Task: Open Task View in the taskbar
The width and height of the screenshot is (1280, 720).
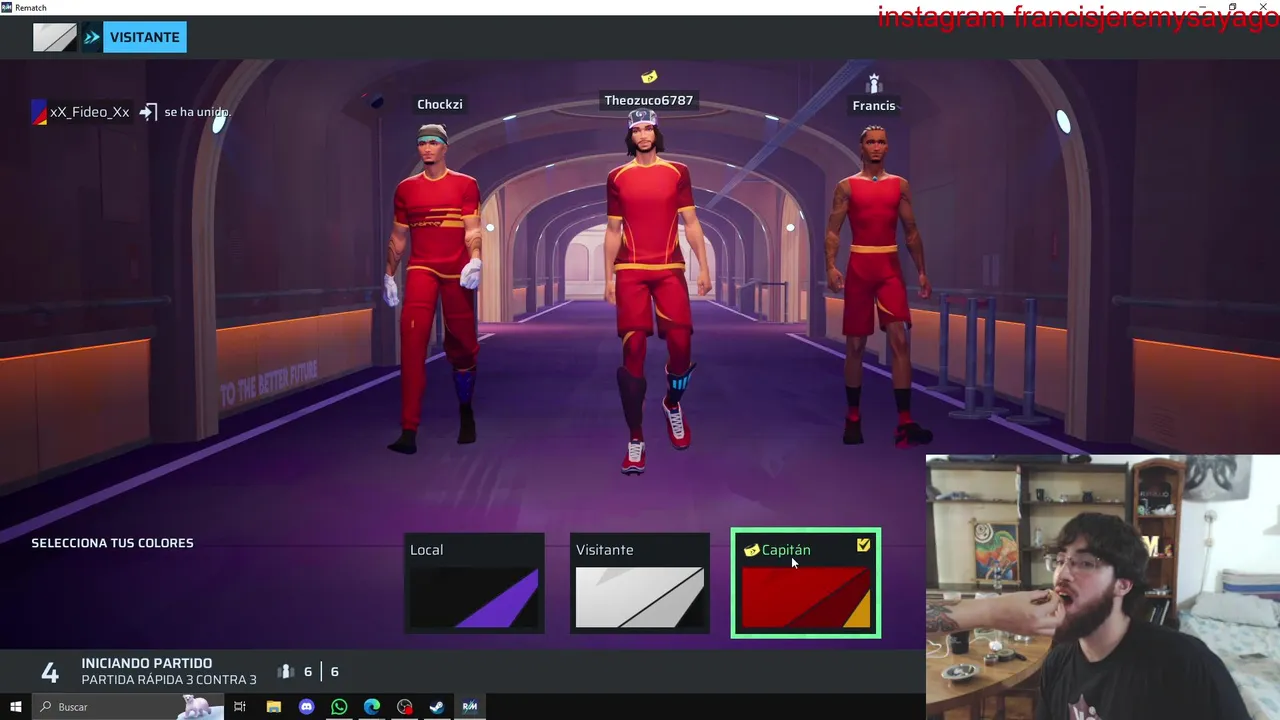Action: pyautogui.click(x=240, y=707)
